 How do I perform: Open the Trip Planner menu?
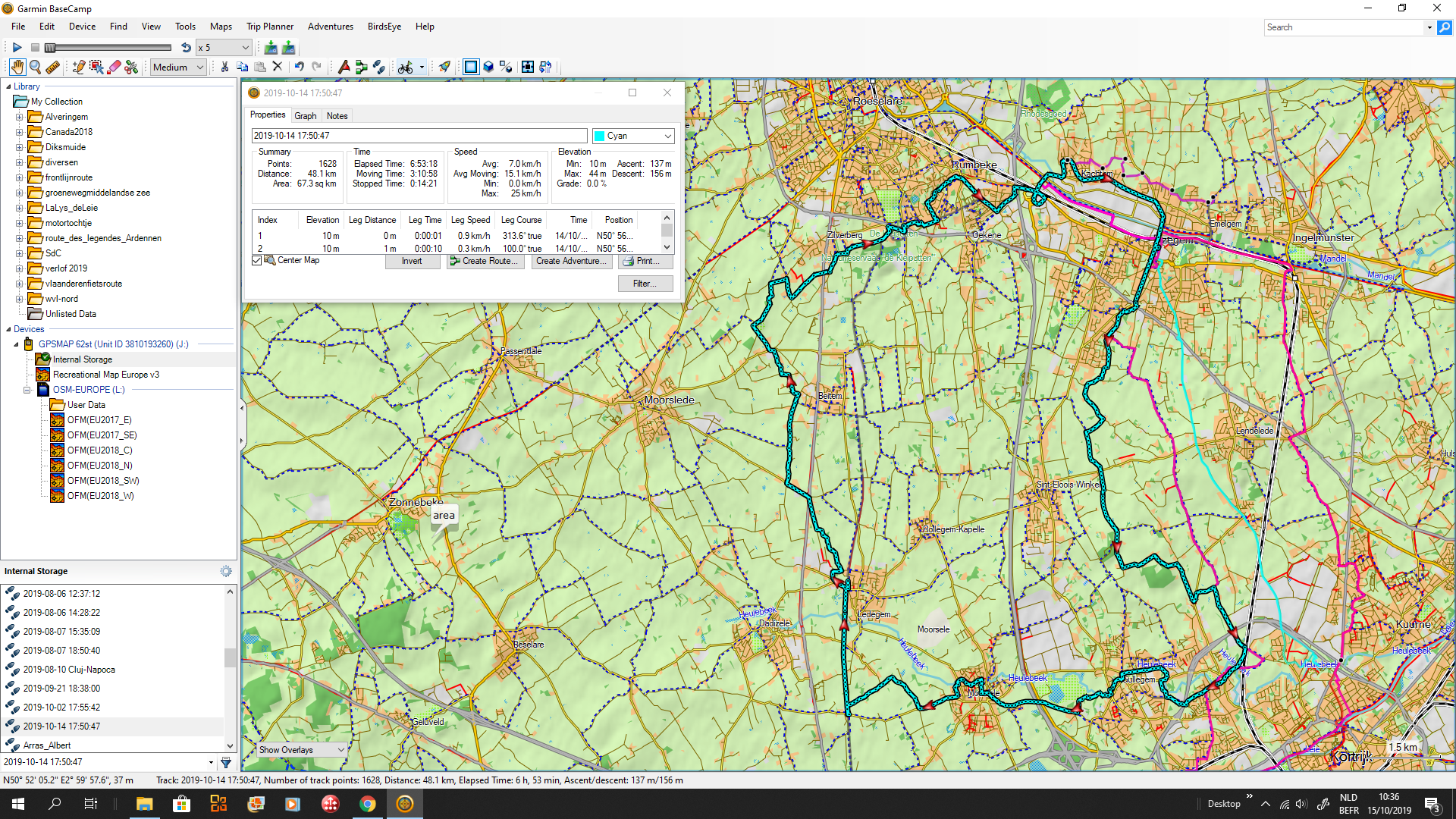click(x=270, y=27)
